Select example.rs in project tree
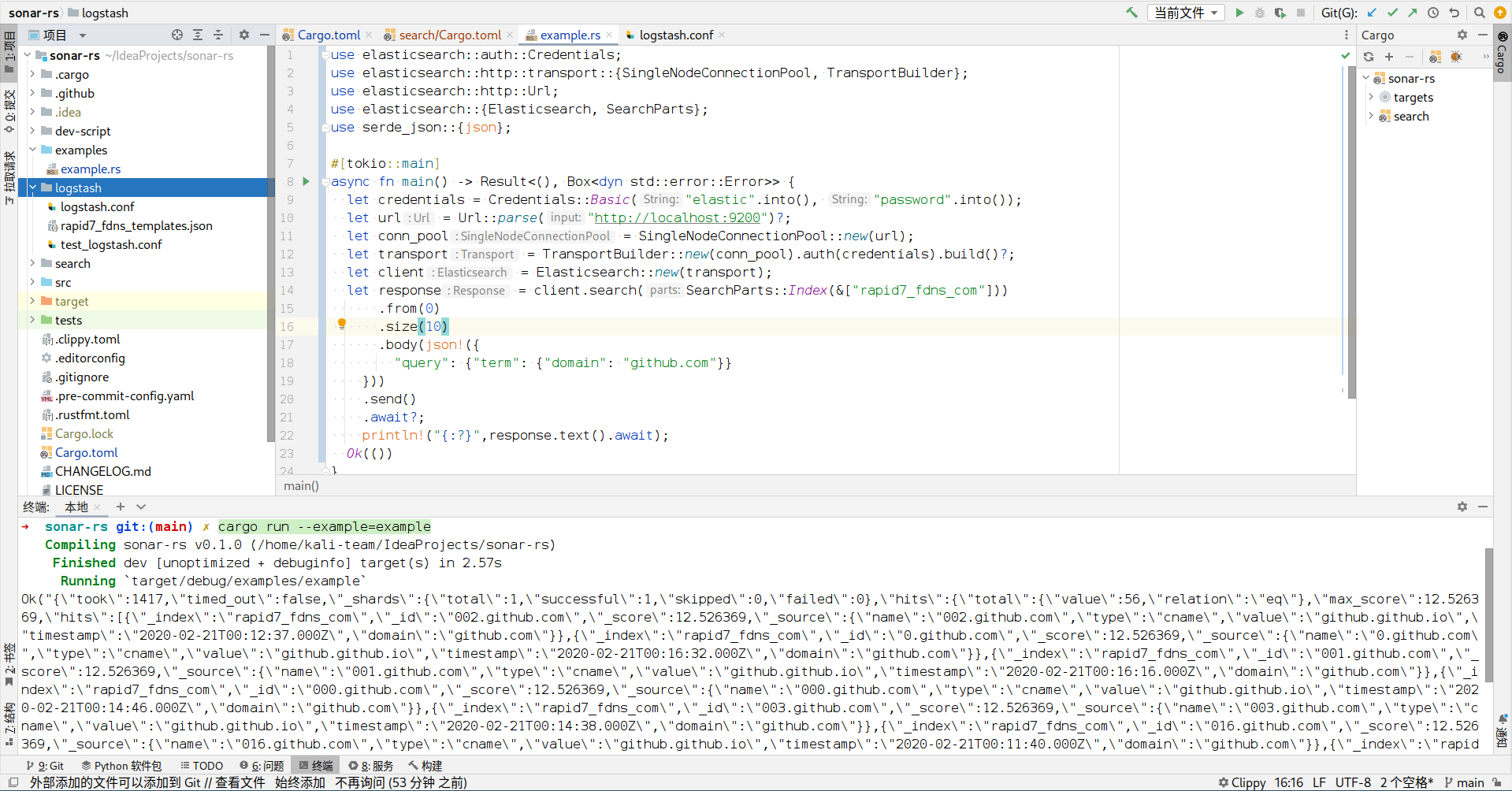 tap(91, 169)
